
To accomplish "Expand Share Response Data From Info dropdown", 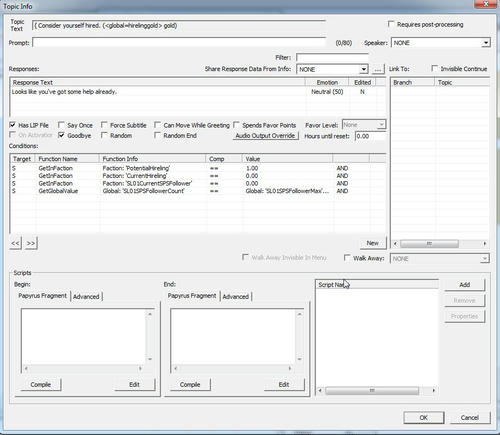I will 363,69.
